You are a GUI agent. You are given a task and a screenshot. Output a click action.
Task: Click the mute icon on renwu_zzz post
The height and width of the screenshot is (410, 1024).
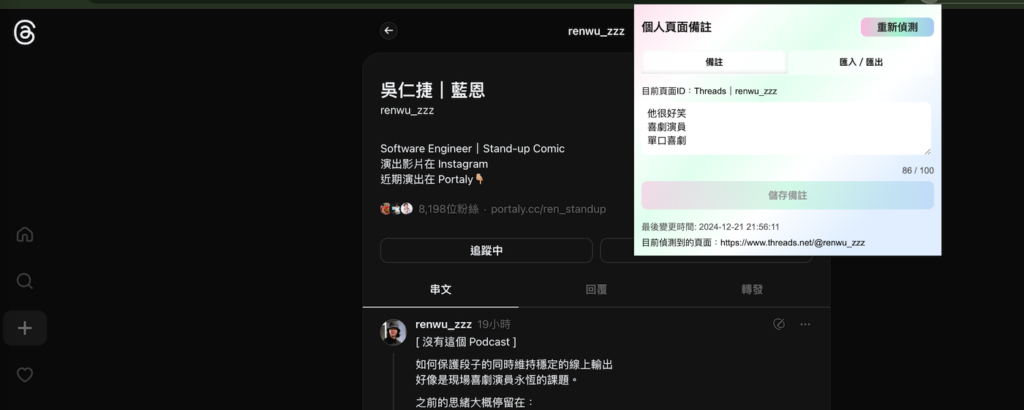tap(778, 324)
